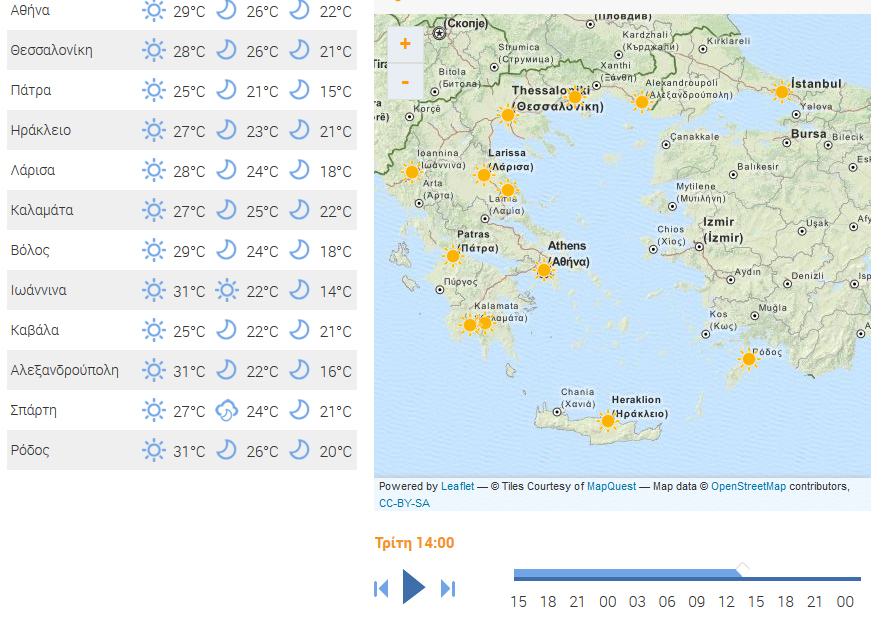Click the sun marker over Istanbul
The width and height of the screenshot is (881, 622).
[x=782, y=92]
